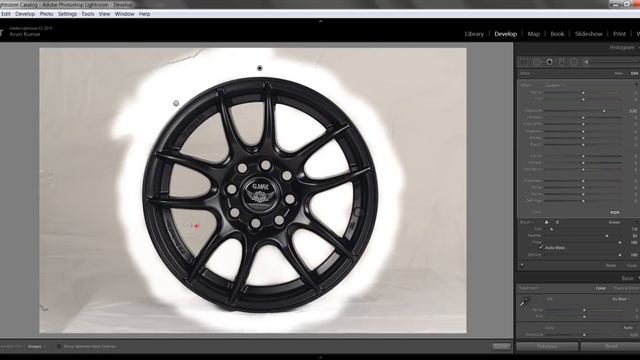Adjust Basic panel Temp slider

(x=584, y=310)
